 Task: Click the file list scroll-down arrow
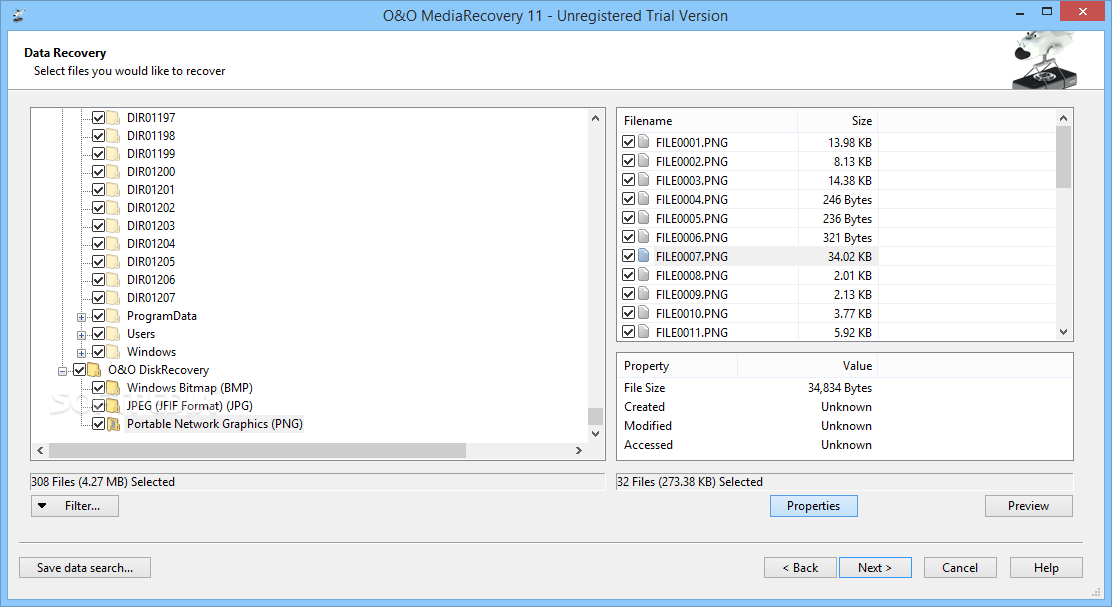tap(1063, 331)
